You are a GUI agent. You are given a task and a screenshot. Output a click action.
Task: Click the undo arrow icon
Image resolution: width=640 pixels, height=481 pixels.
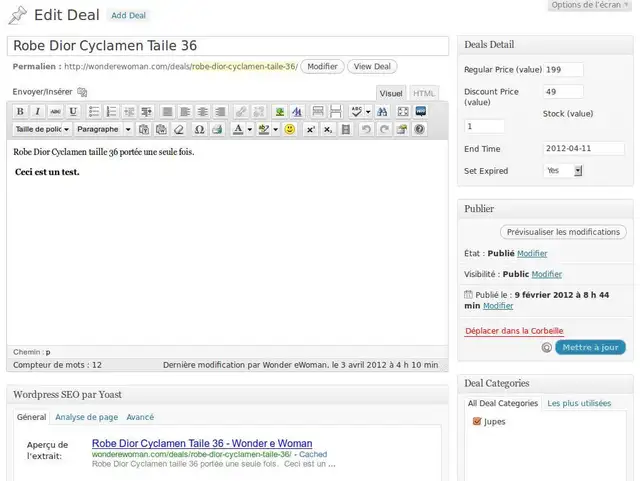tap(366, 129)
